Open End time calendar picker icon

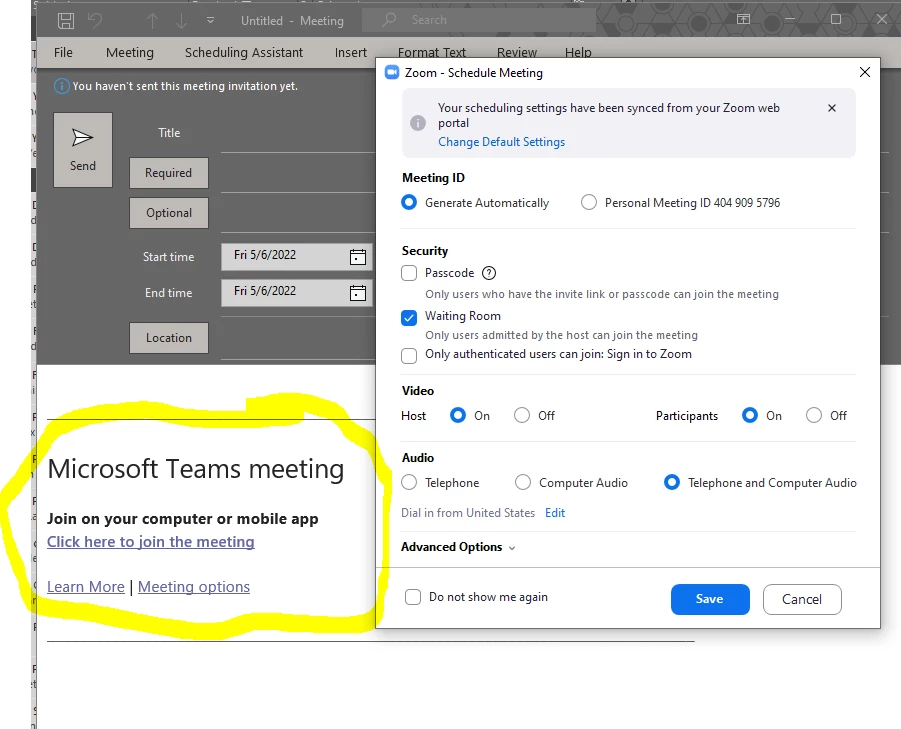coord(357,293)
